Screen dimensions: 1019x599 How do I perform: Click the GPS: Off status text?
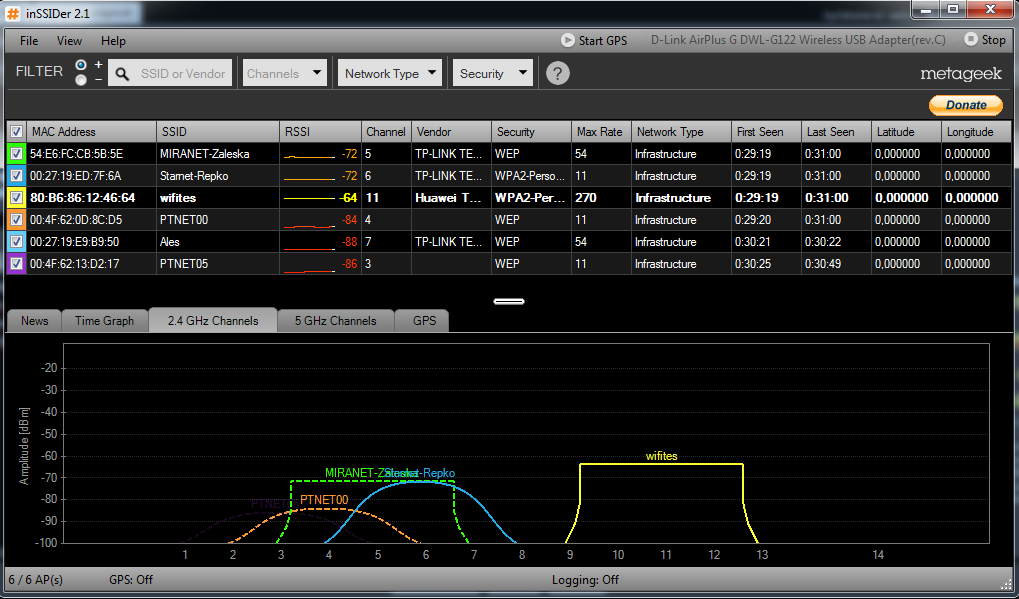[131, 580]
